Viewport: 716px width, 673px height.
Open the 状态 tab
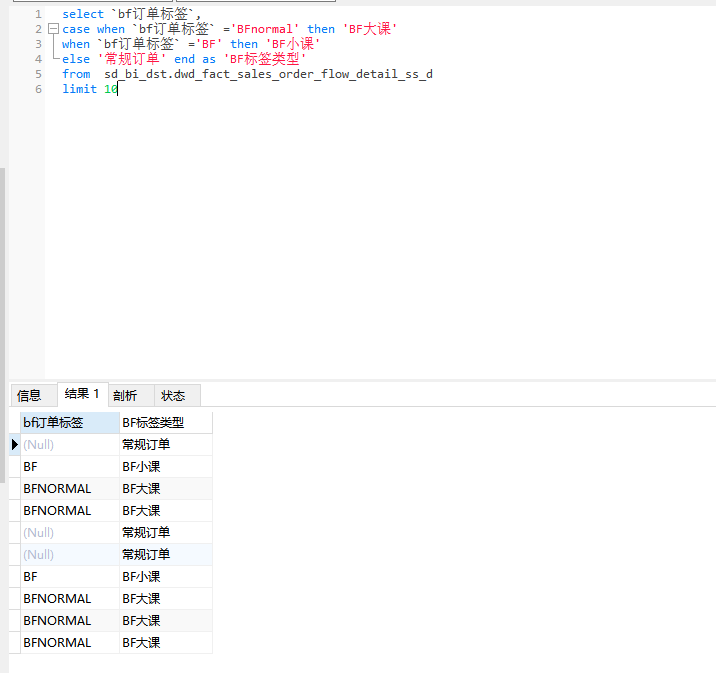click(177, 395)
